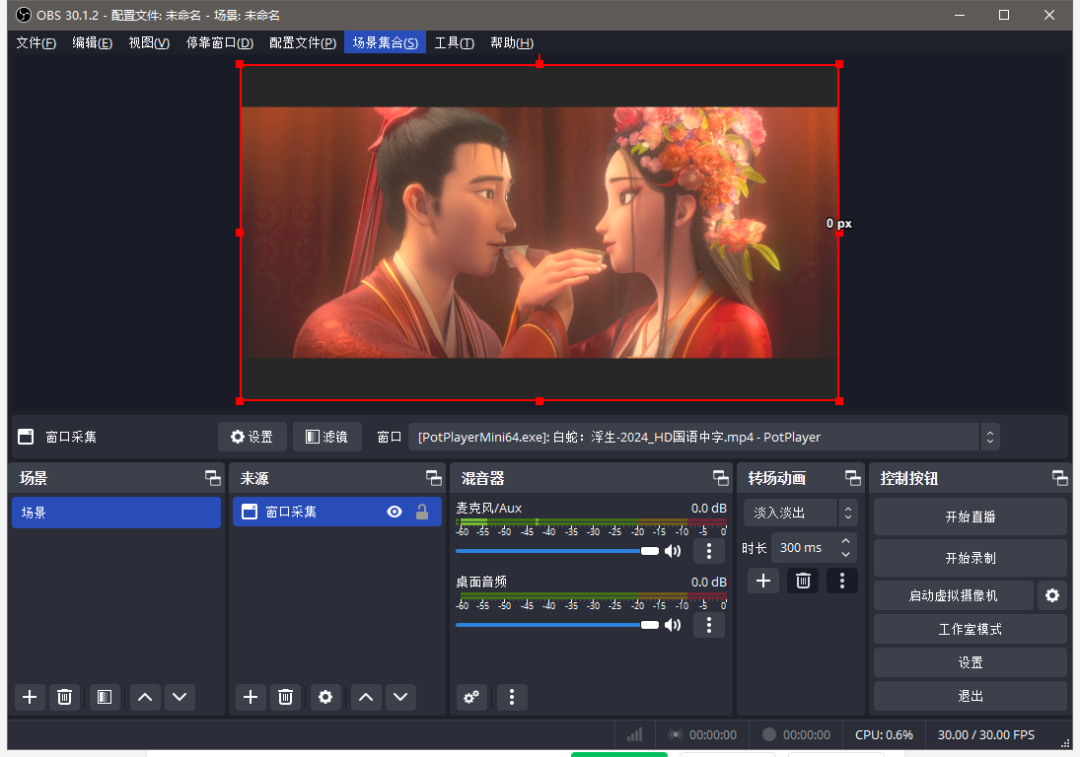Open the captured window selection dropdown
The image size is (1080, 757).
(x=990, y=436)
